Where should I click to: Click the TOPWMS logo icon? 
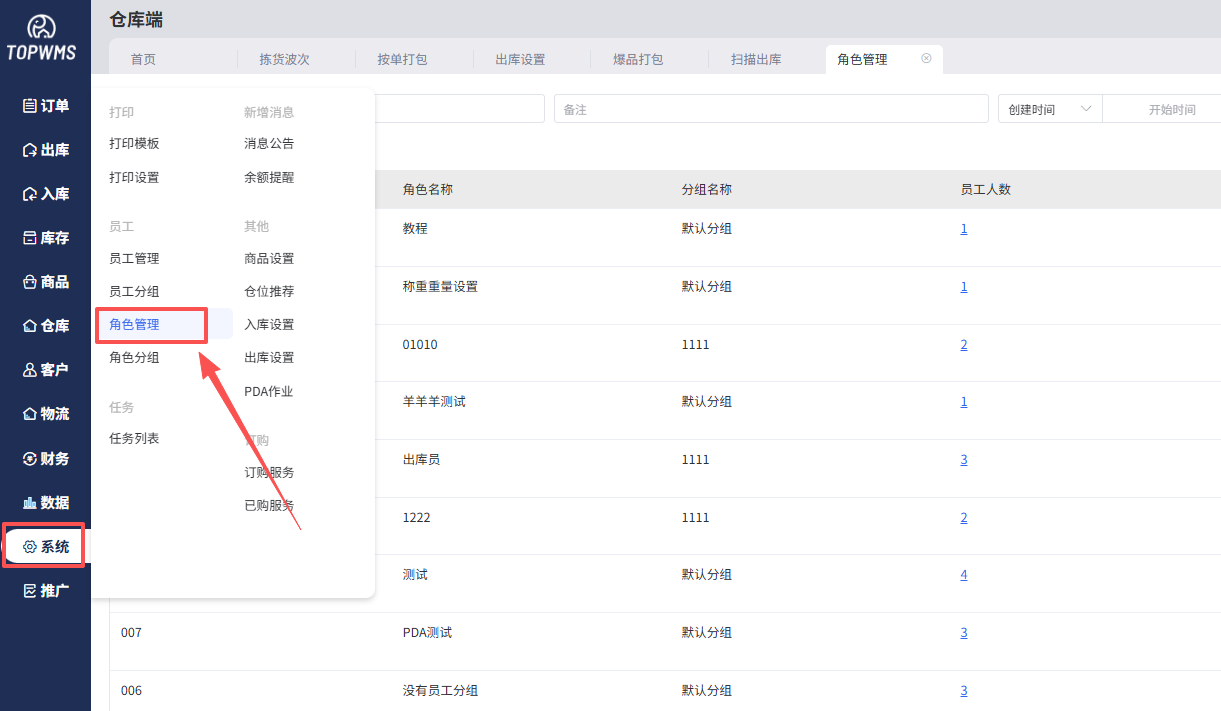pyautogui.click(x=41, y=28)
